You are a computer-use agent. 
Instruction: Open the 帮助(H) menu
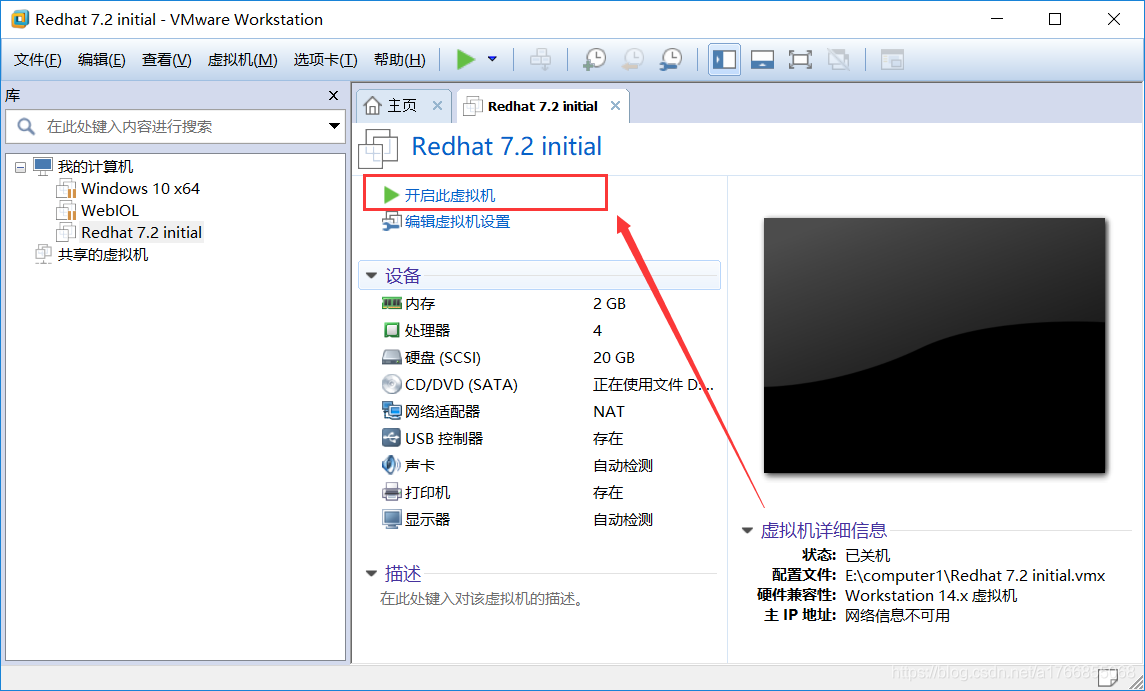pyautogui.click(x=399, y=60)
